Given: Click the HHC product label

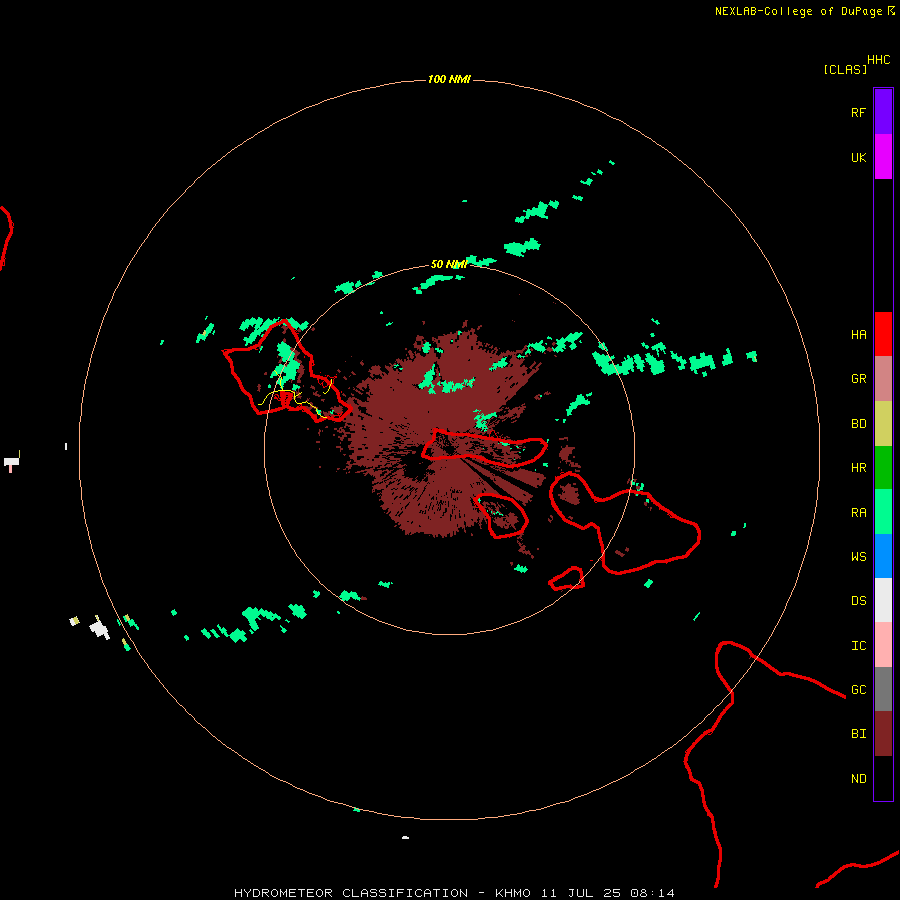Looking at the screenshot, I should pyautogui.click(x=879, y=60).
